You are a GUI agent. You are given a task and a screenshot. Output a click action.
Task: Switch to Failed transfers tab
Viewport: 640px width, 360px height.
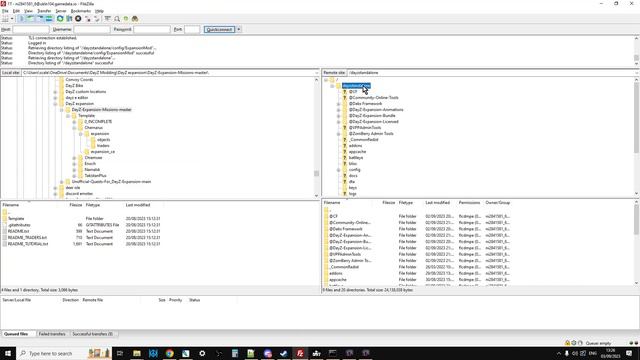(52, 334)
